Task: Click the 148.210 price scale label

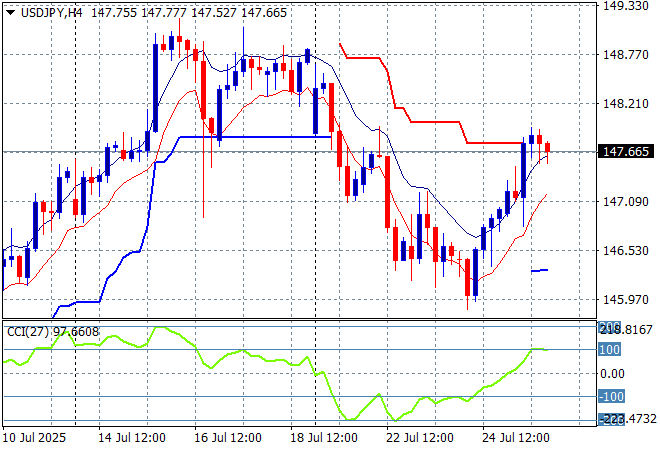Action: click(626, 104)
